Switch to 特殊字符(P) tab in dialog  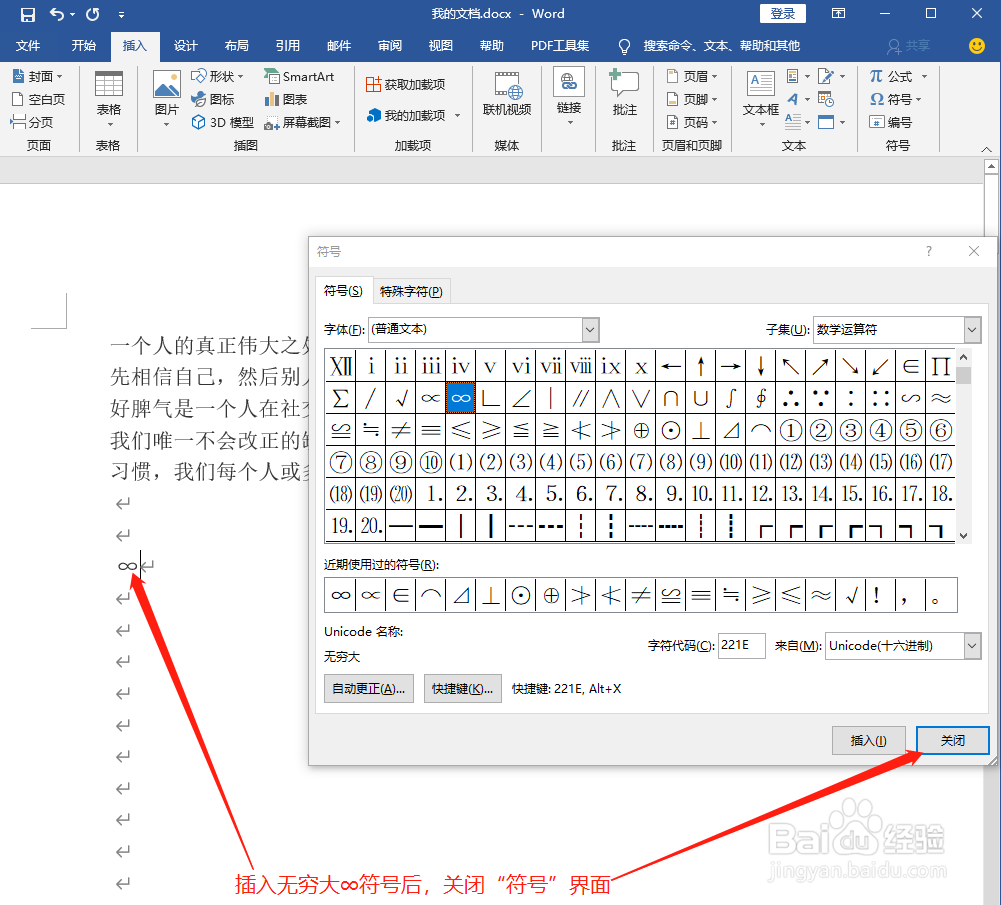pos(411,292)
